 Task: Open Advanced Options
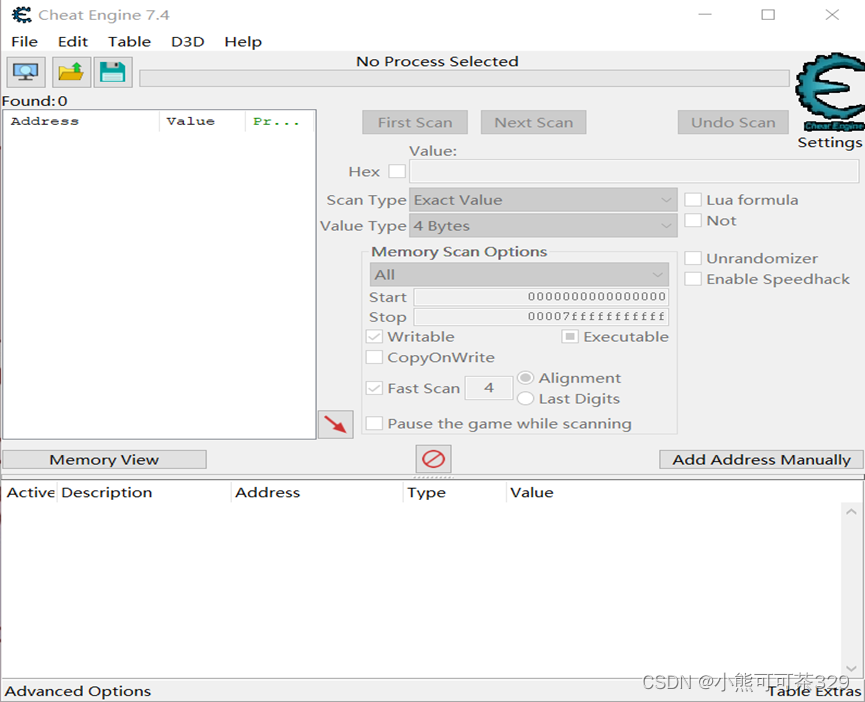tap(78, 691)
